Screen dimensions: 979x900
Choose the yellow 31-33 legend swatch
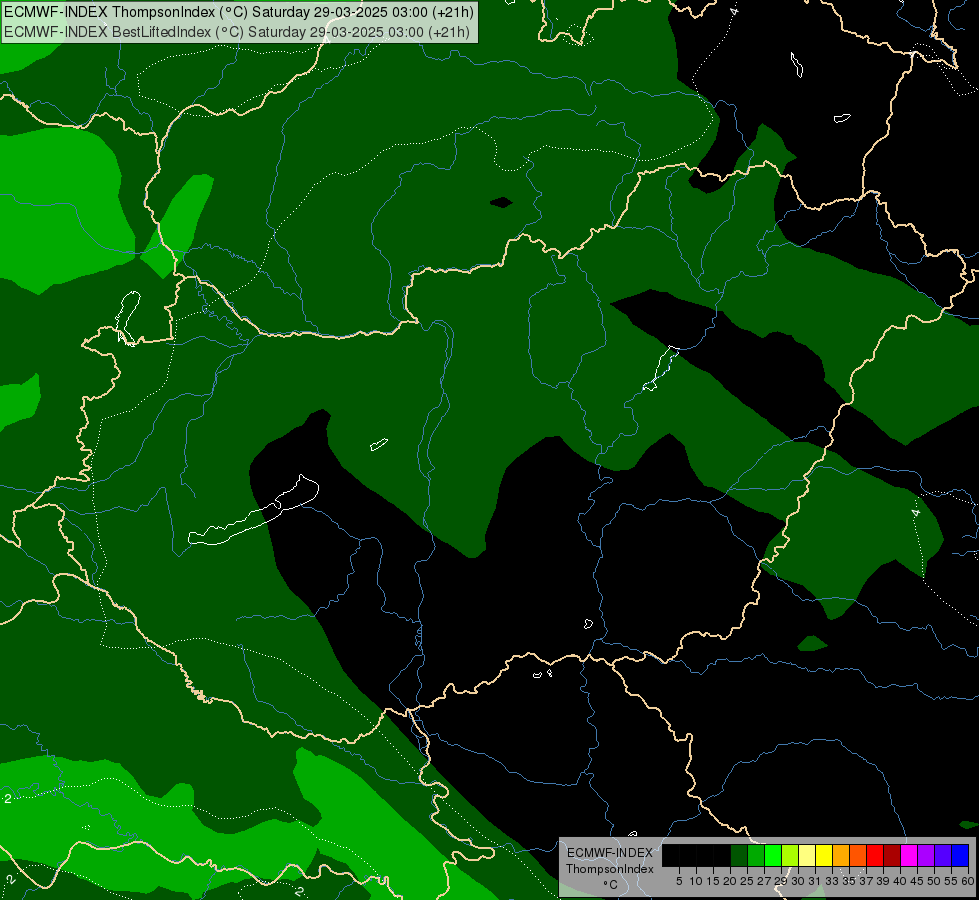pyautogui.click(x=824, y=855)
